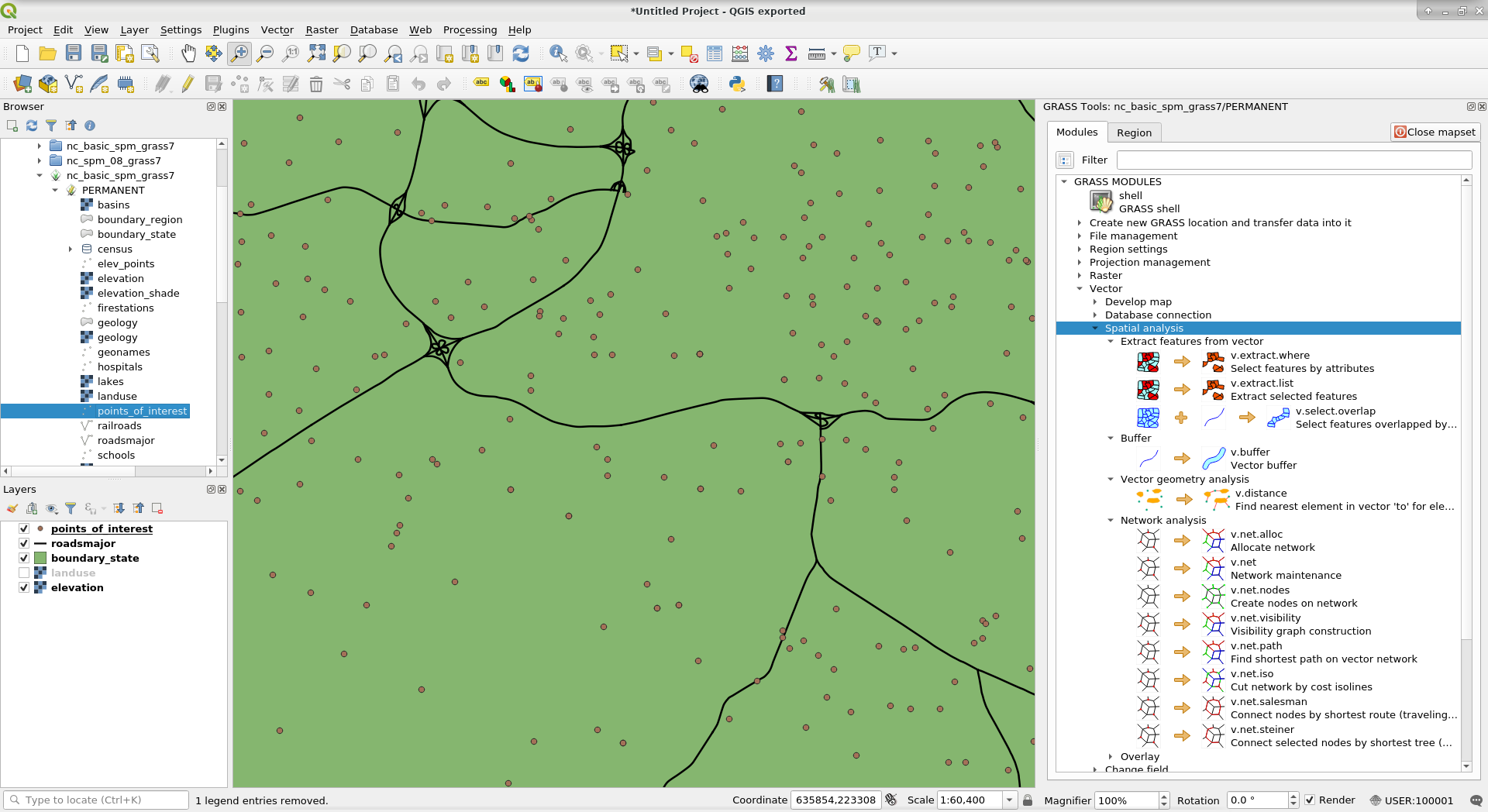Open the Python Console icon
Screen dimensions: 1488x812
coord(737,84)
